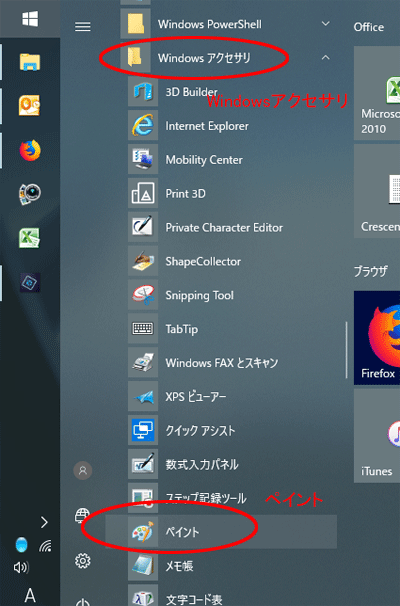400x606 pixels.
Task: Open the camera photo viewer taskbar icon
Action: [30, 194]
